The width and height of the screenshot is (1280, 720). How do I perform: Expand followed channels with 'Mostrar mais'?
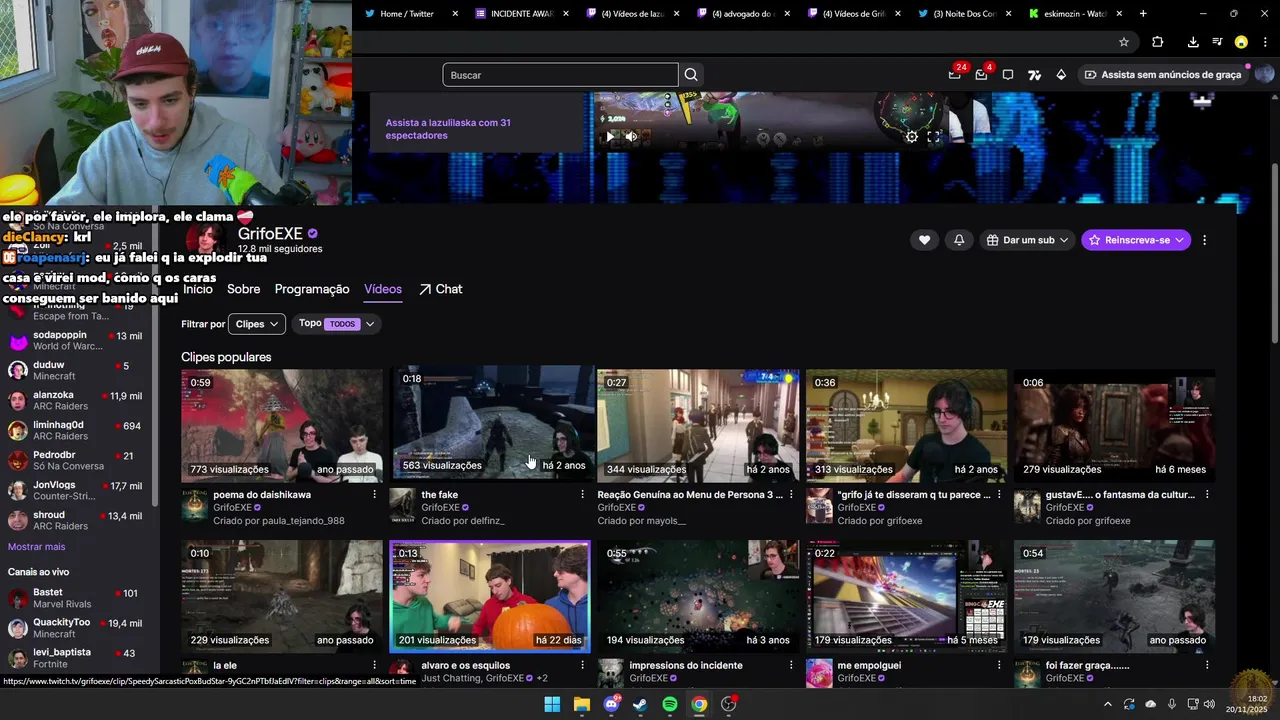(36, 547)
